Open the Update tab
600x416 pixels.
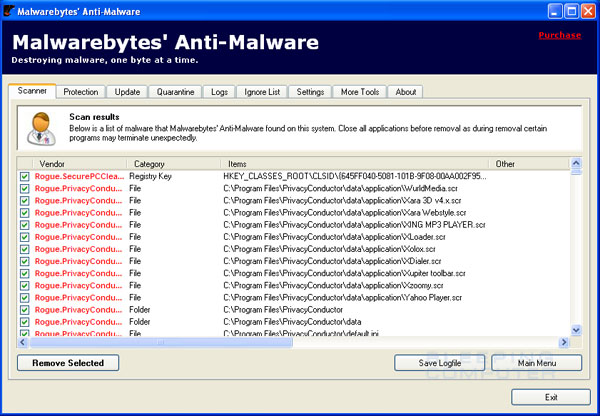(127, 92)
